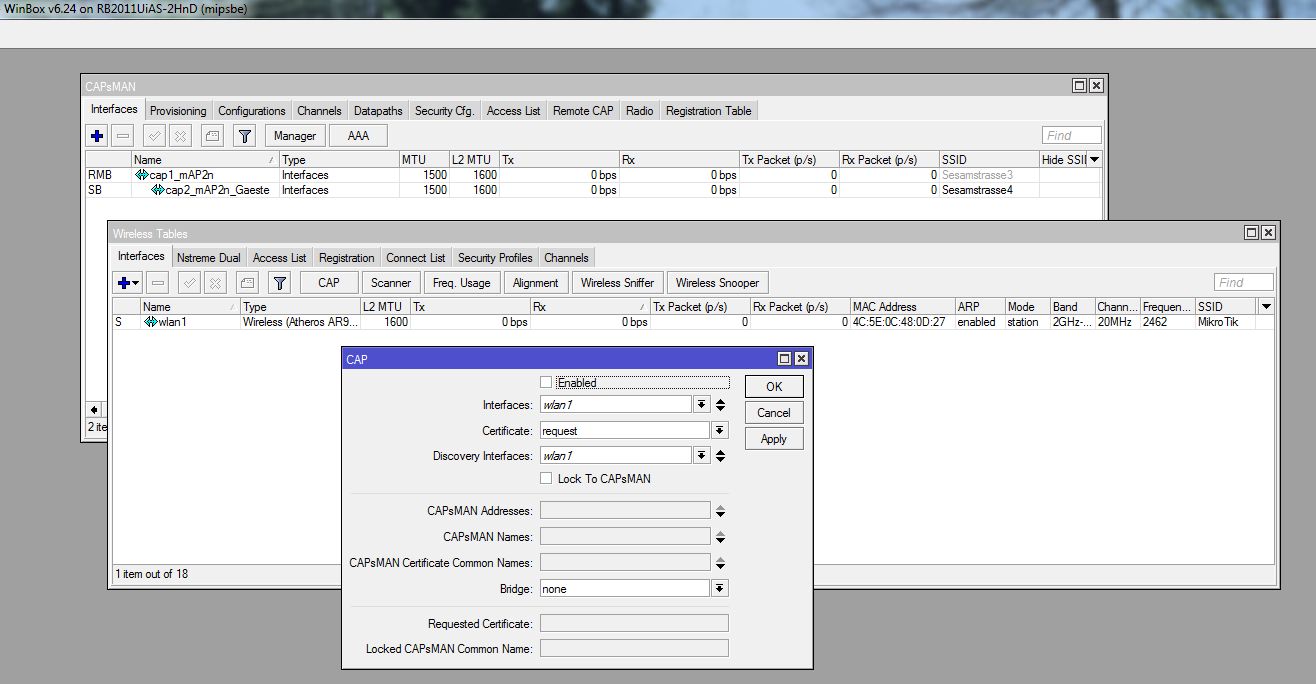Open the funnel Filter icon in Wireless Tables toolbar

click(280, 283)
